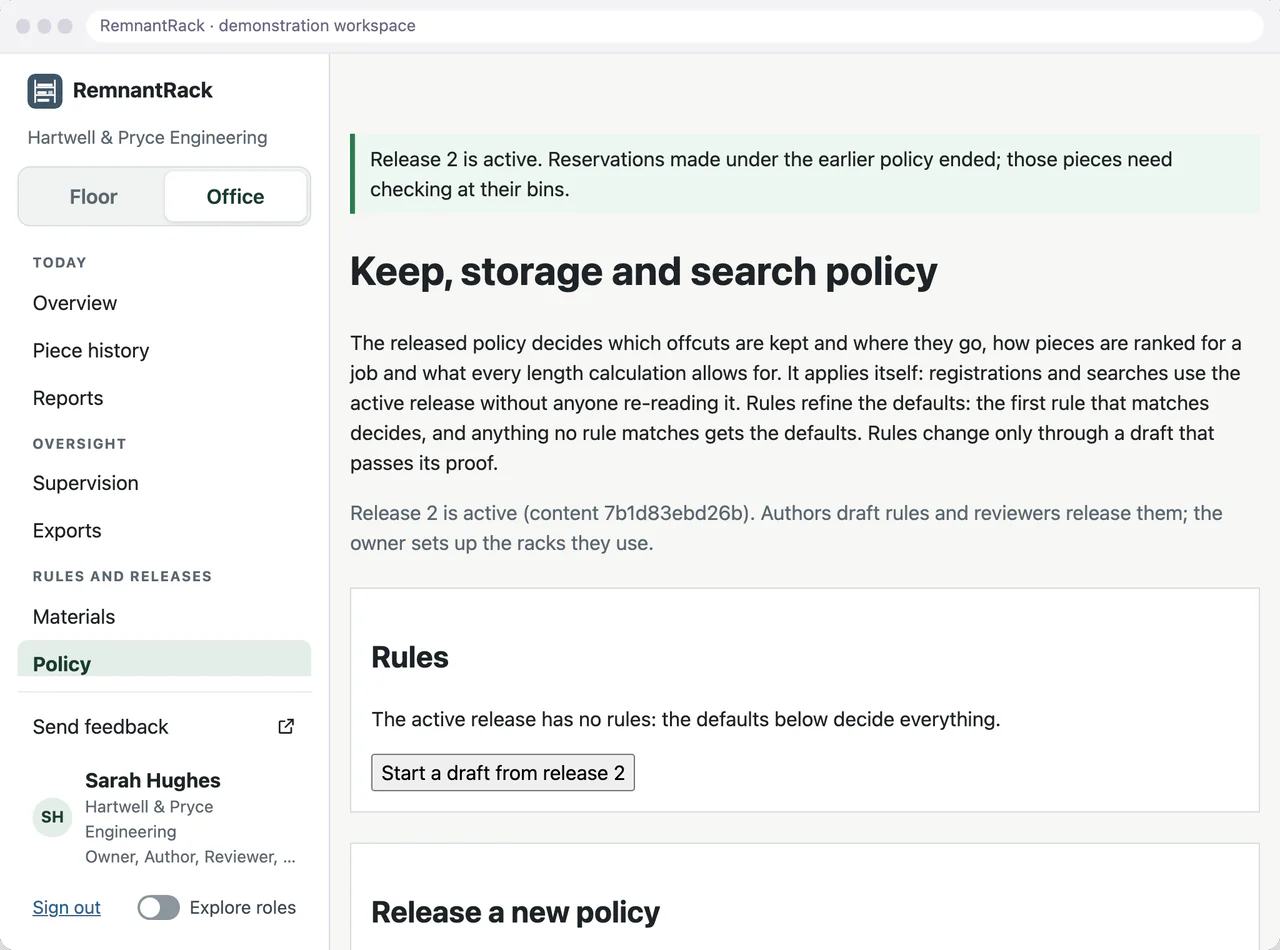Open Overview in the sidebar

click(165, 303)
